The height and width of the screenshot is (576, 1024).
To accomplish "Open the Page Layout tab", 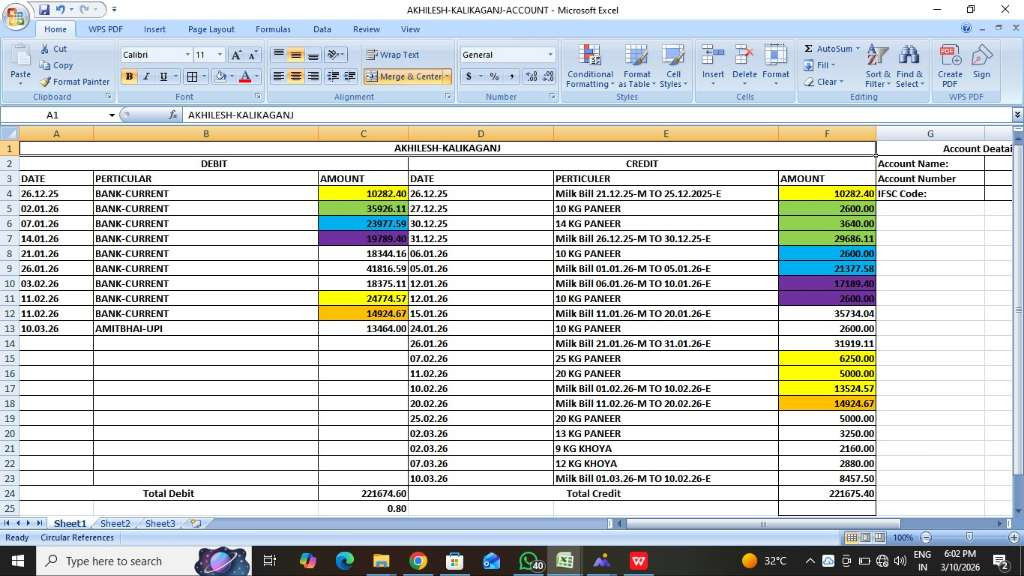I will pyautogui.click(x=211, y=29).
